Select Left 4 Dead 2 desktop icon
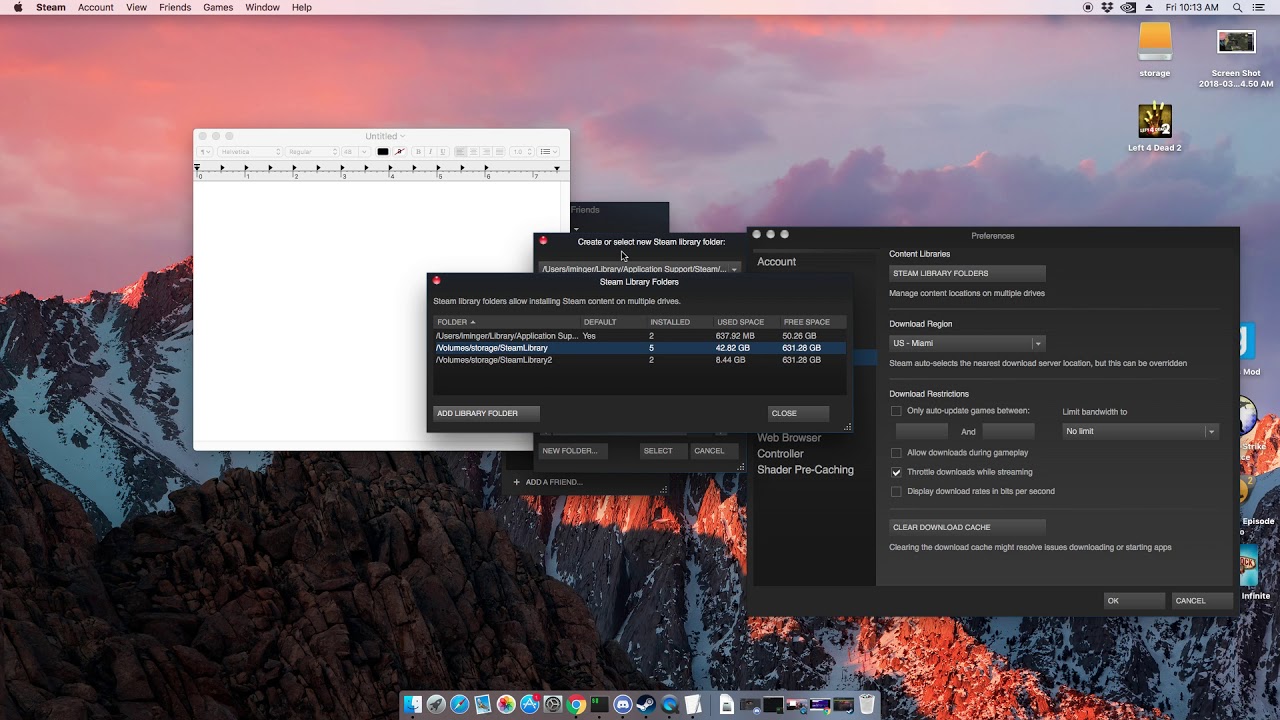The width and height of the screenshot is (1280, 720). click(1155, 121)
